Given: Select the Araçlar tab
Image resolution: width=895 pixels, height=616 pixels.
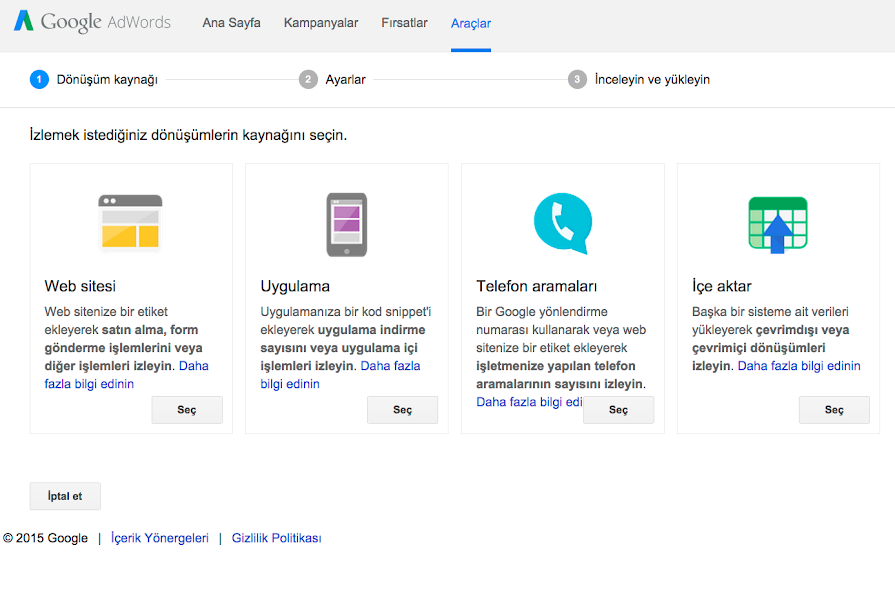Looking at the screenshot, I should click(x=470, y=23).
